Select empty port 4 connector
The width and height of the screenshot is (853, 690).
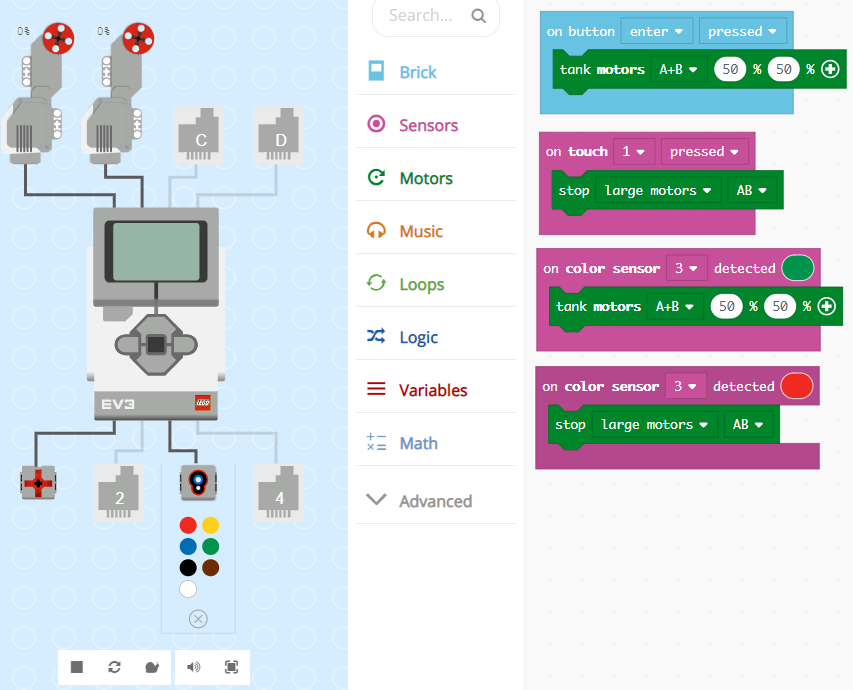click(278, 492)
